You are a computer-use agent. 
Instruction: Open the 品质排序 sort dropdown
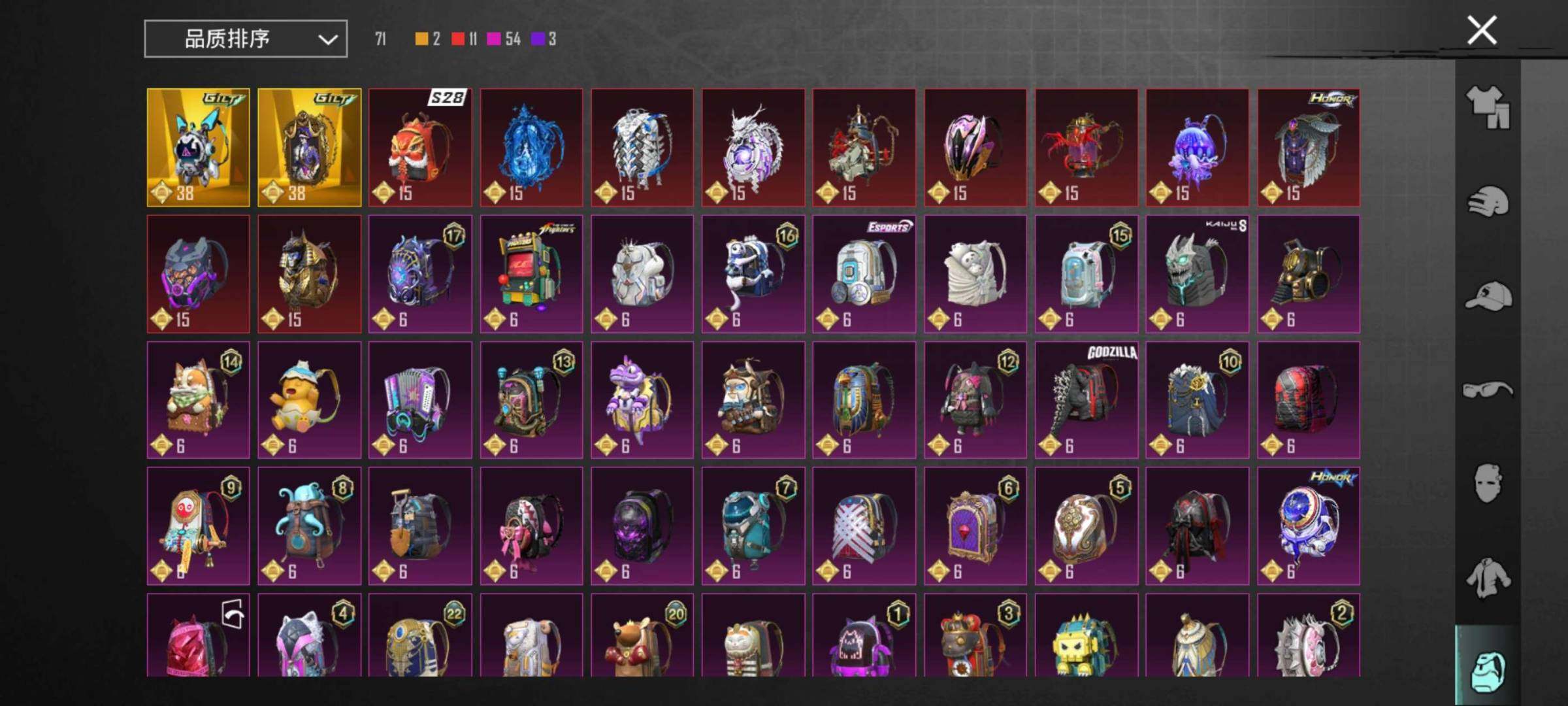pos(246,39)
